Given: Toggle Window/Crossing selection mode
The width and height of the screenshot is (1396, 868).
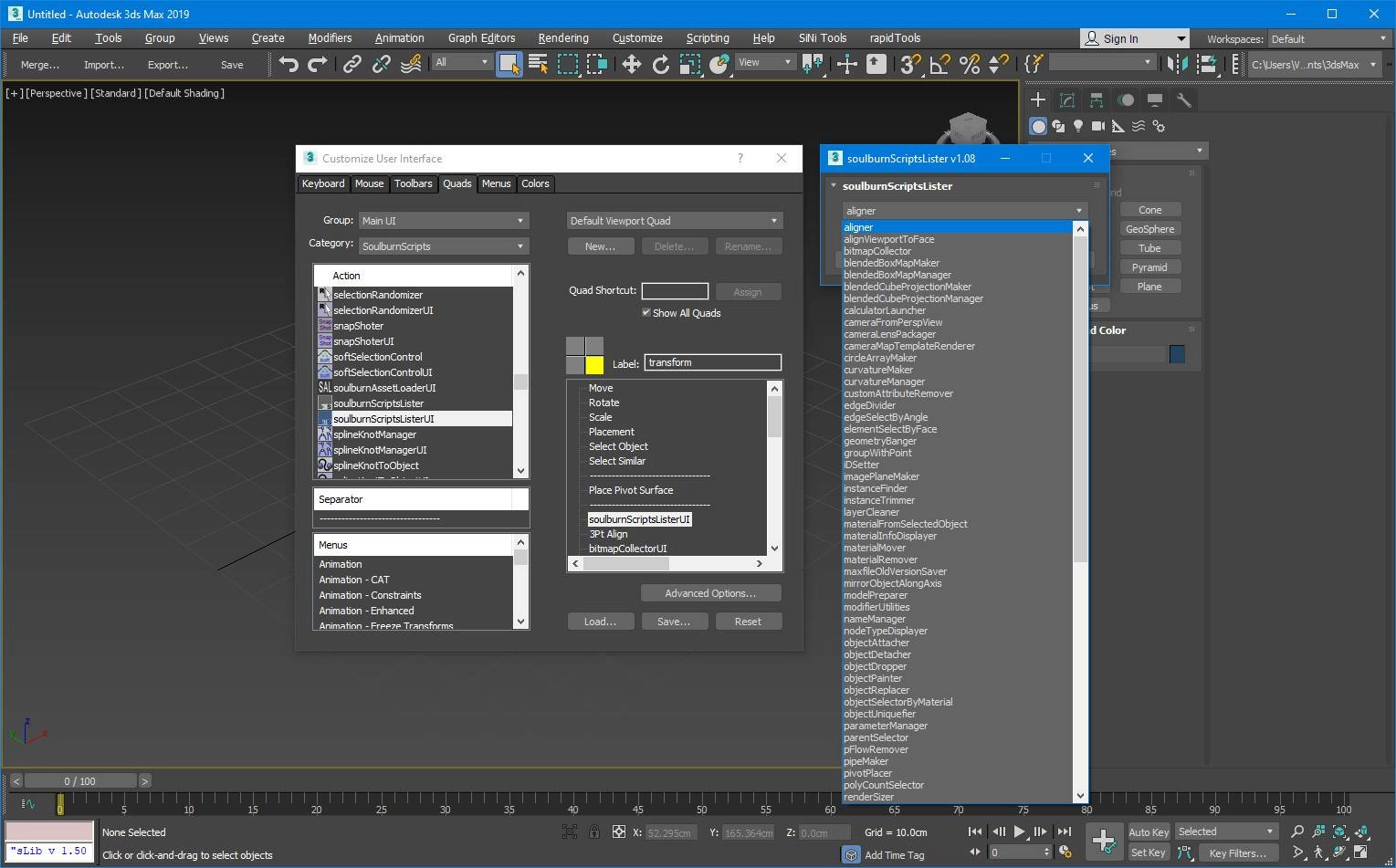Looking at the screenshot, I should 597,64.
